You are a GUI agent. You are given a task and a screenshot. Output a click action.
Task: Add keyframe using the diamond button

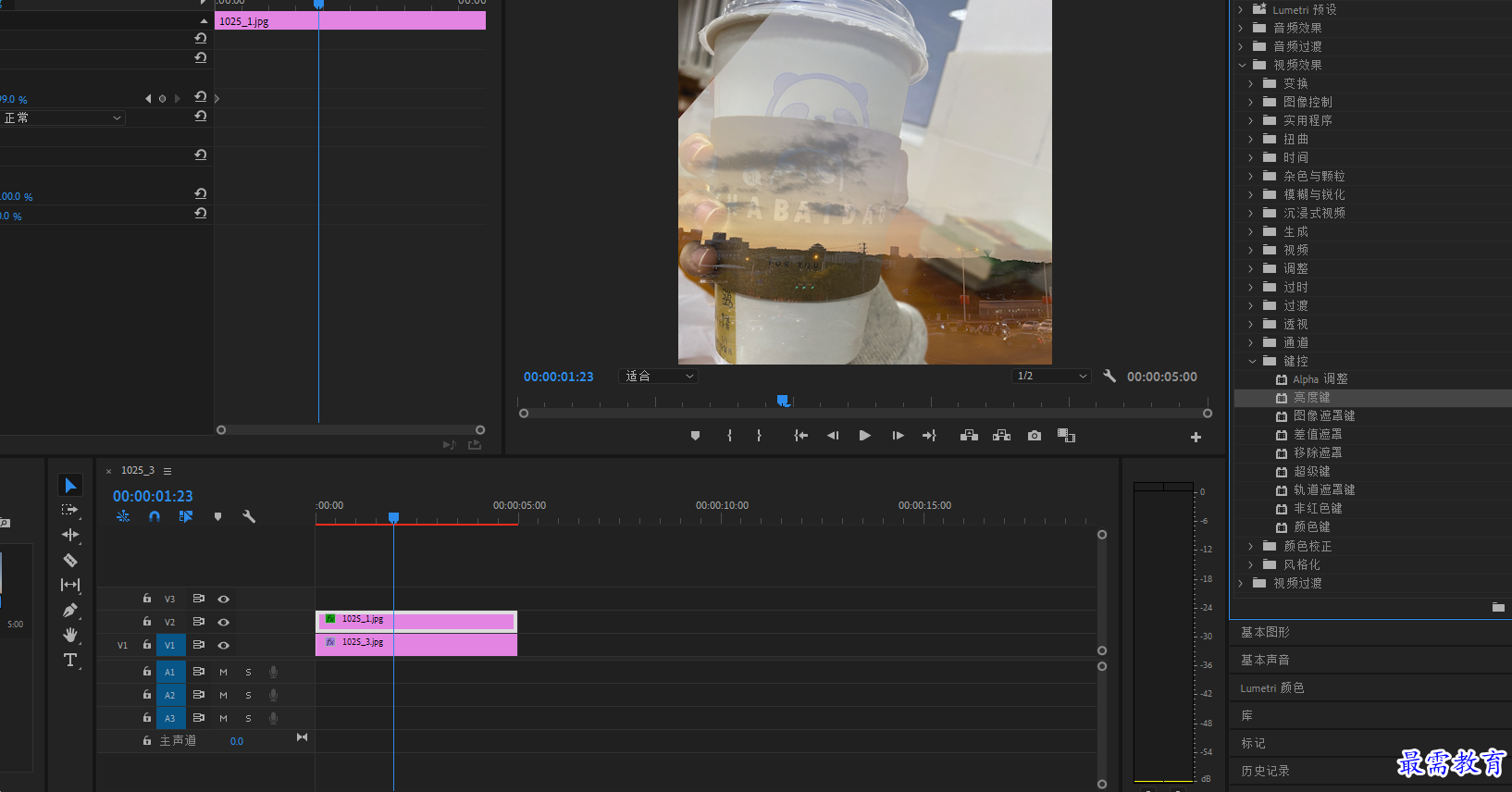click(x=163, y=98)
